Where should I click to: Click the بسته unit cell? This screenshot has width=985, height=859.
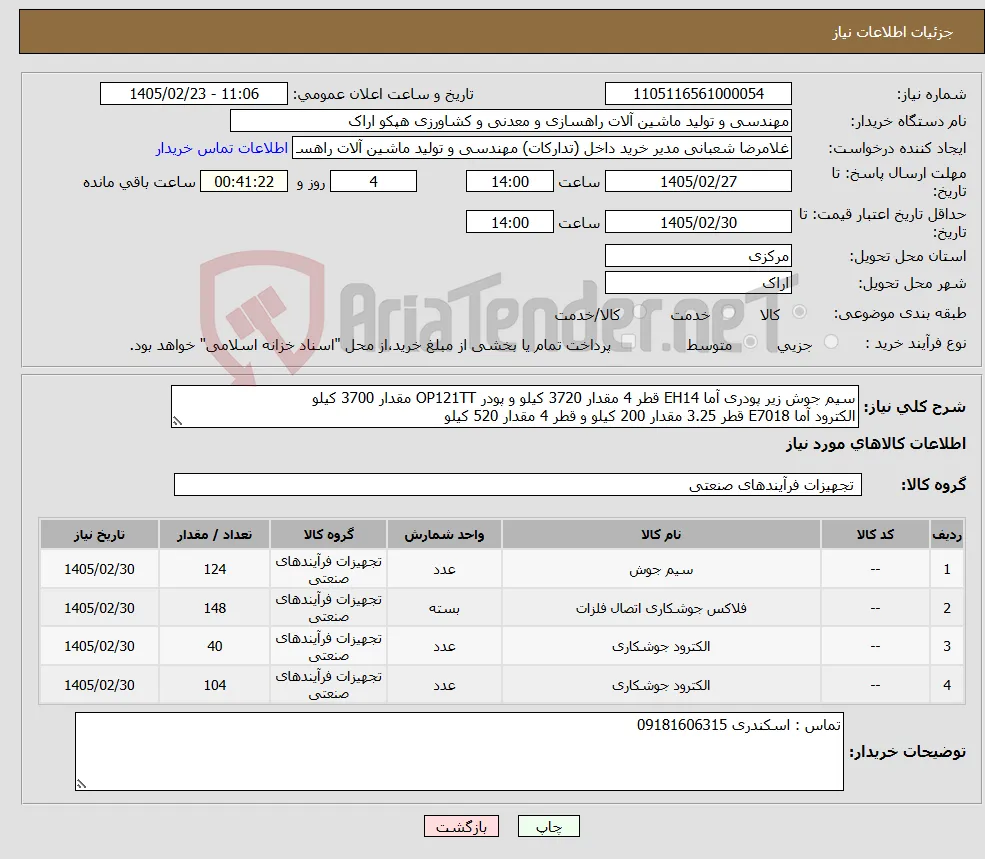click(x=444, y=608)
